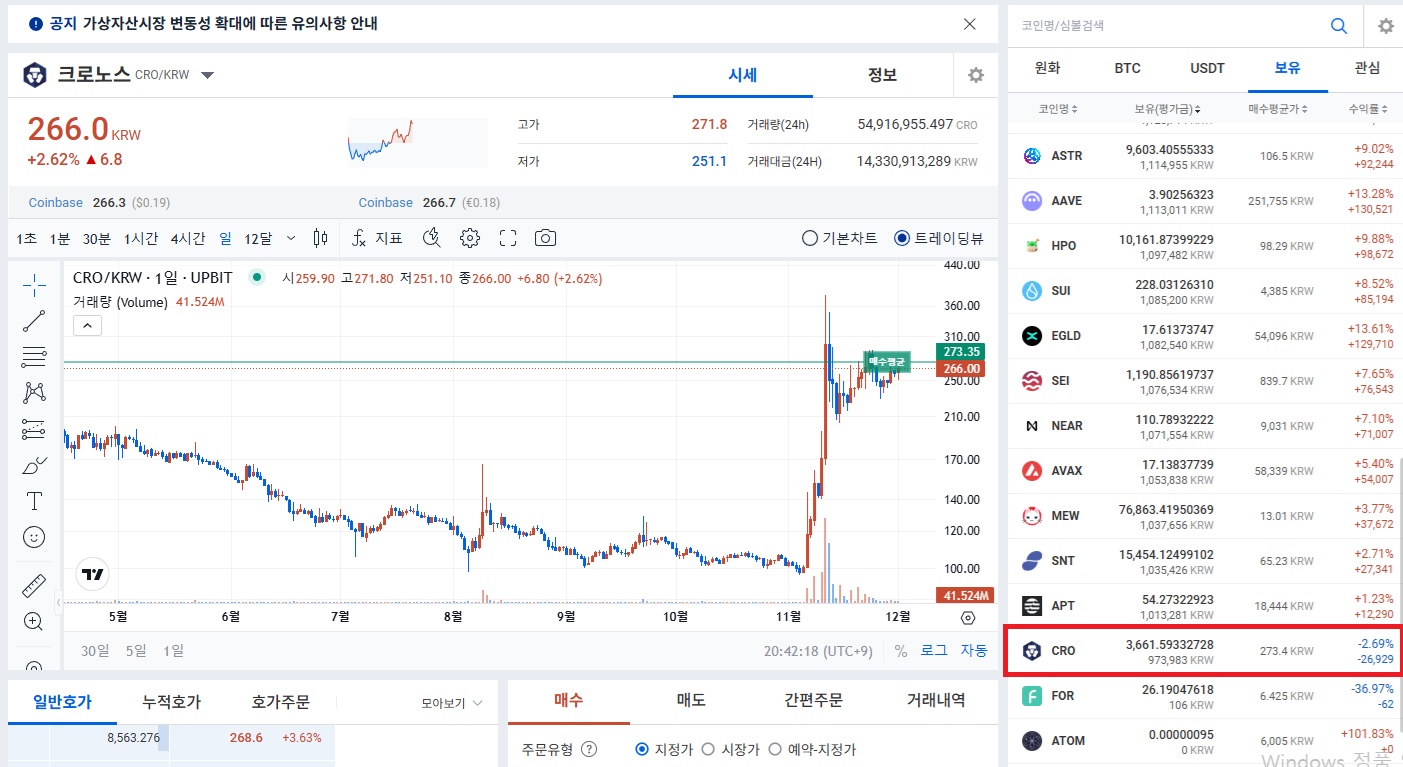Viewport: 1403px width, 767px height.
Task: Open the BTC market tab
Action: point(1127,68)
